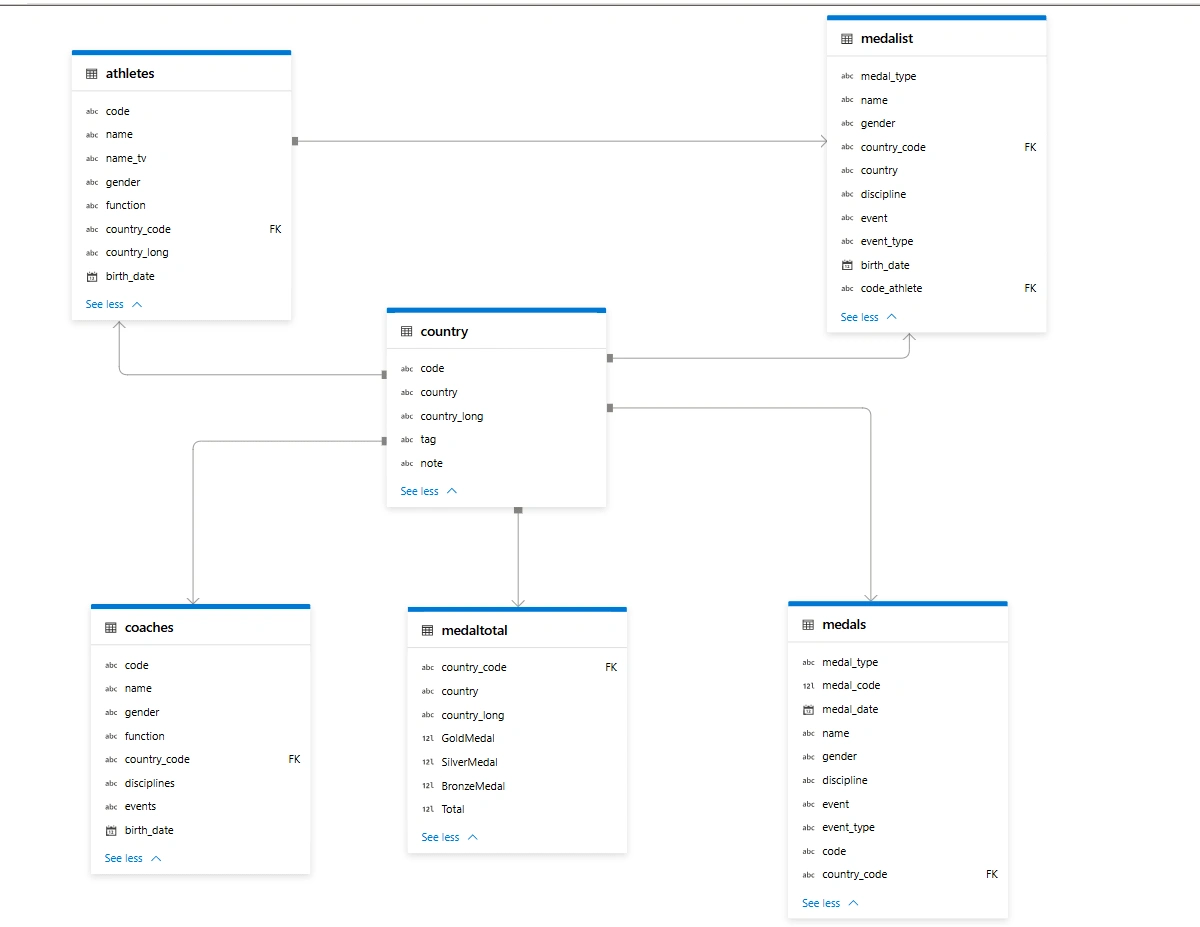
Task: Click abc type icon beside medals event_type
Action: tap(808, 828)
